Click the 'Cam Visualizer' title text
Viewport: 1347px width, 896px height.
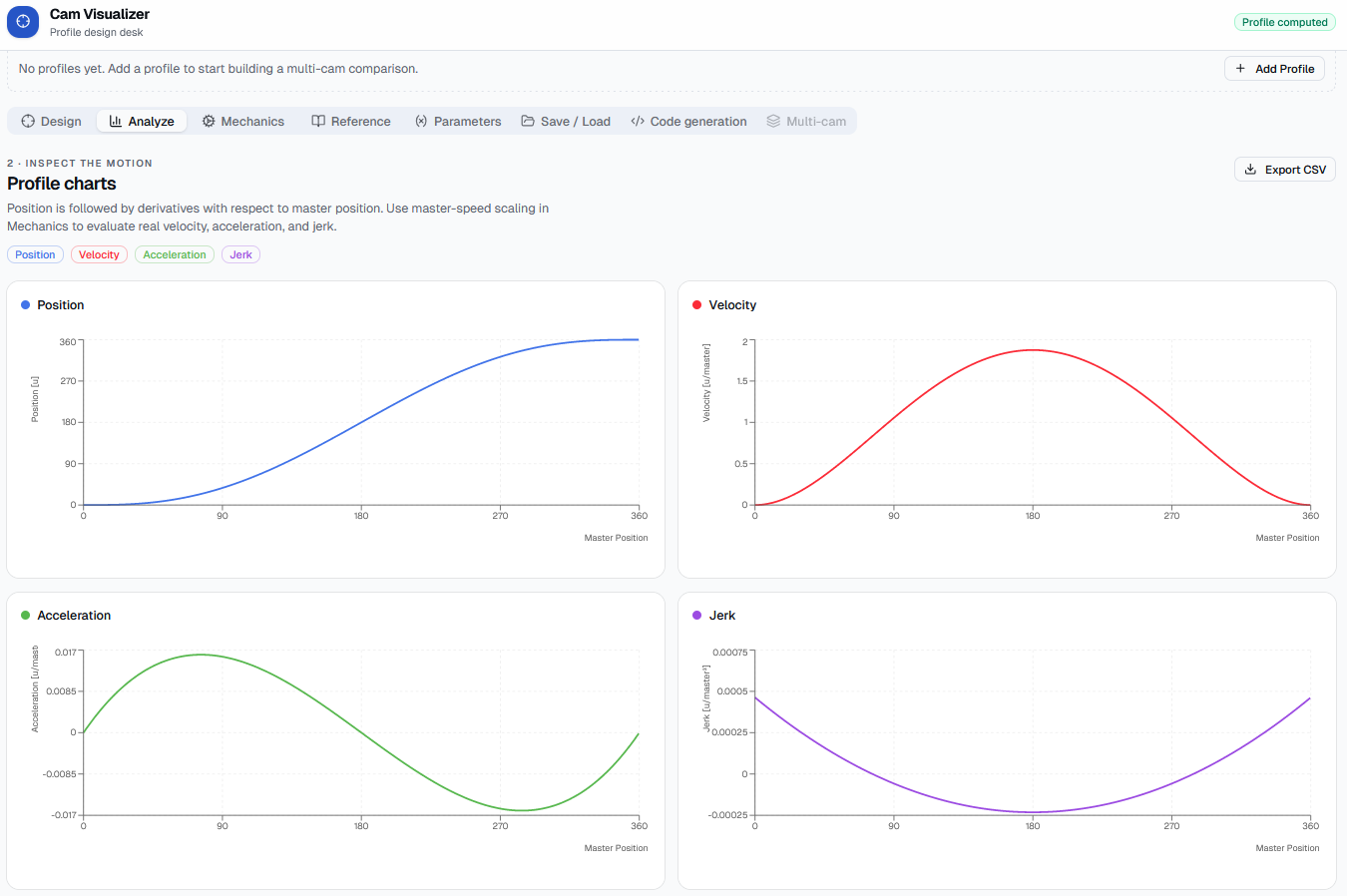pyautogui.click(x=100, y=14)
